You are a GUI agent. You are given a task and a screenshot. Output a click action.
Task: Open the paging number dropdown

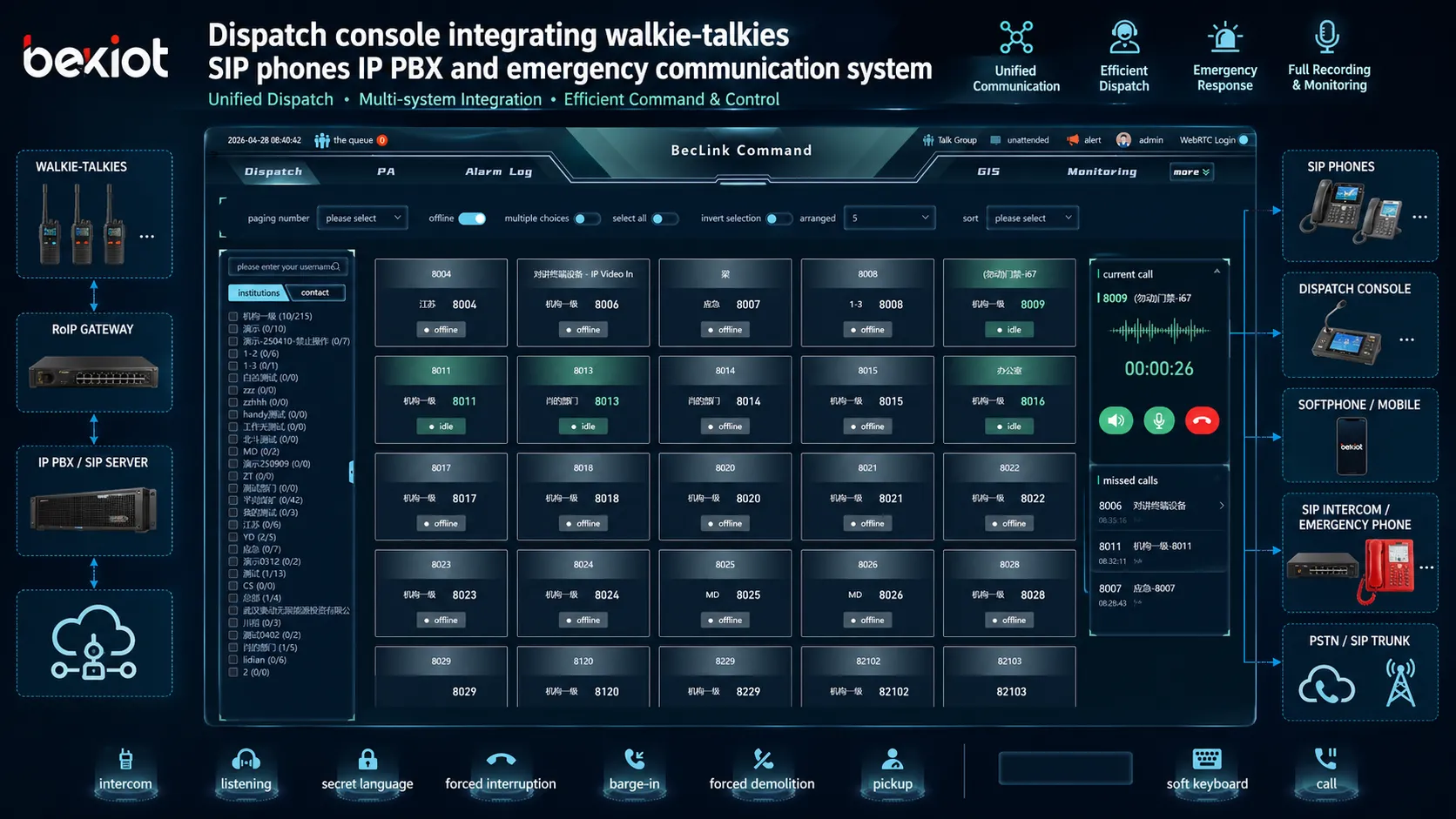pos(362,218)
